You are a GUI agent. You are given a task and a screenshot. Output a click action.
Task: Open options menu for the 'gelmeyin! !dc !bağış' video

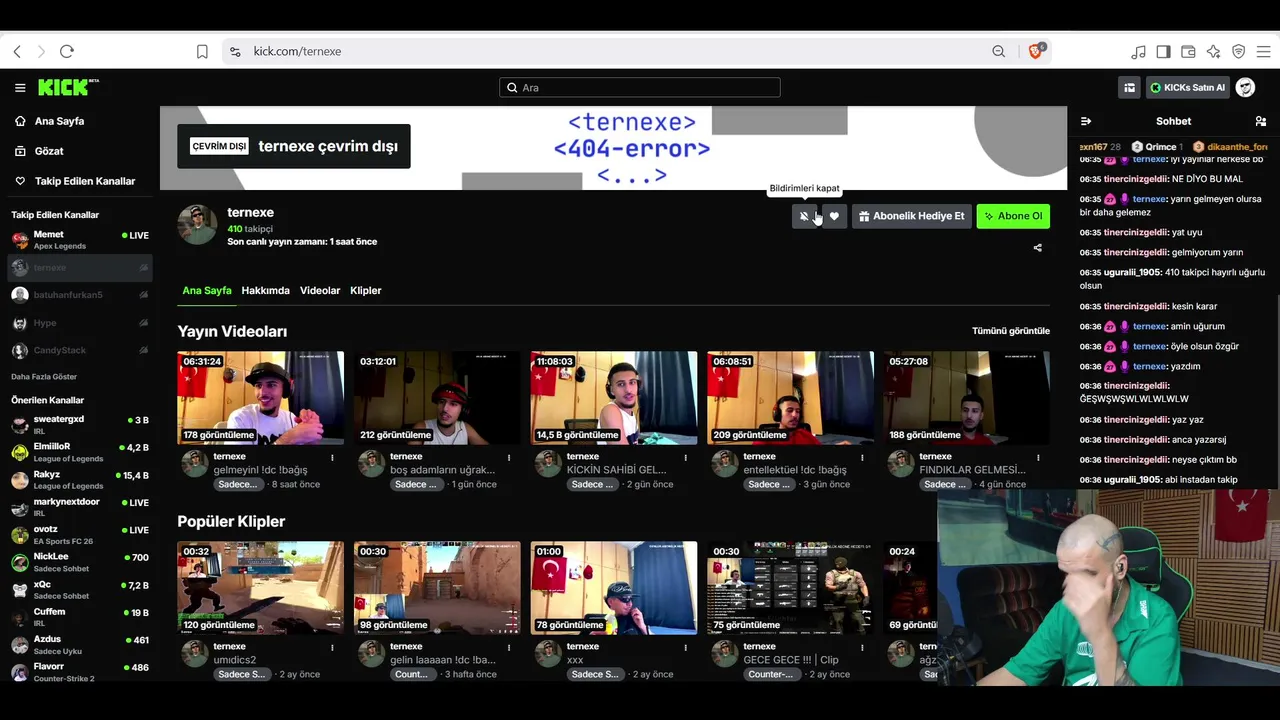332,458
